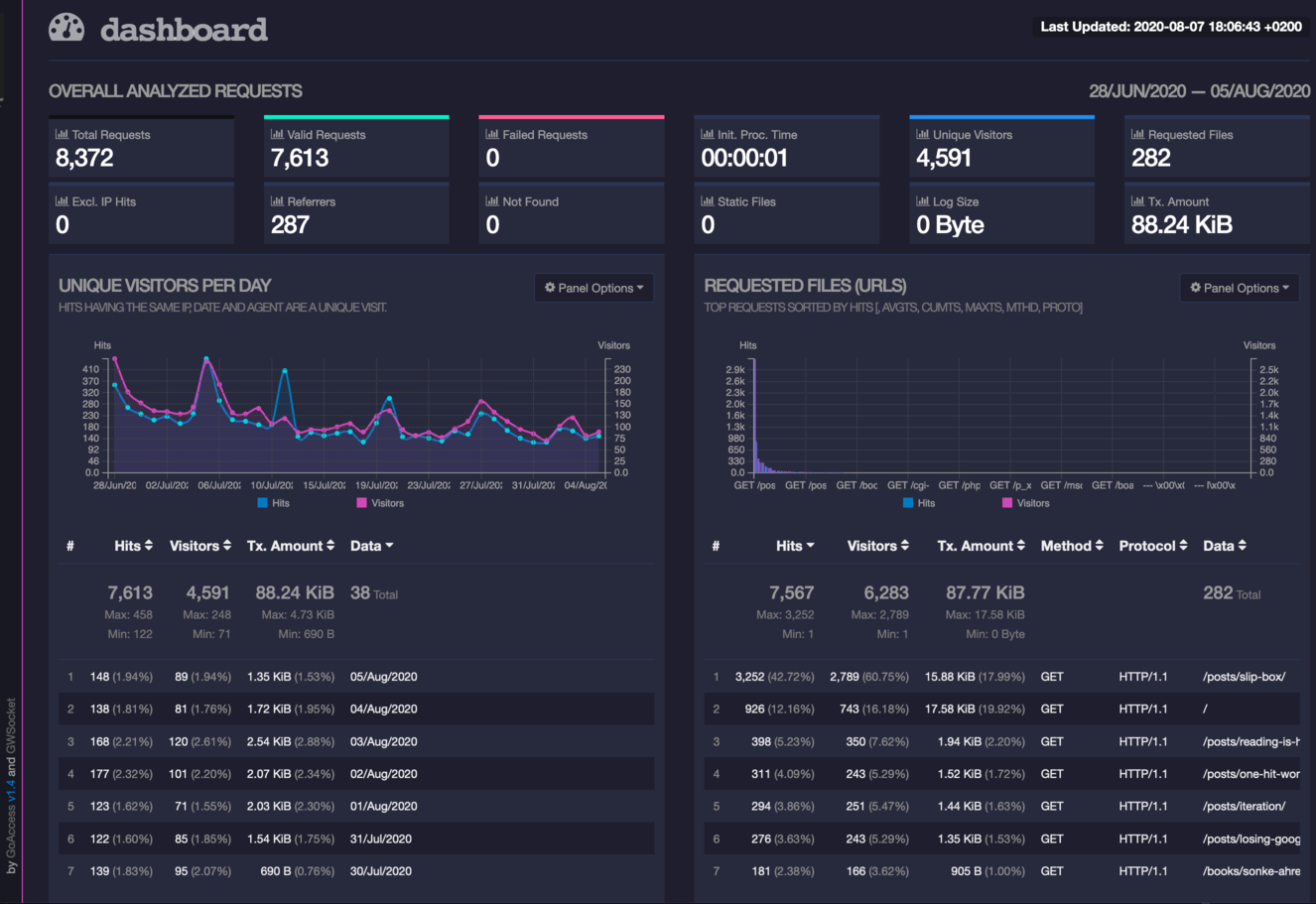Click the v1.4 GoAccess version link

coord(11,789)
